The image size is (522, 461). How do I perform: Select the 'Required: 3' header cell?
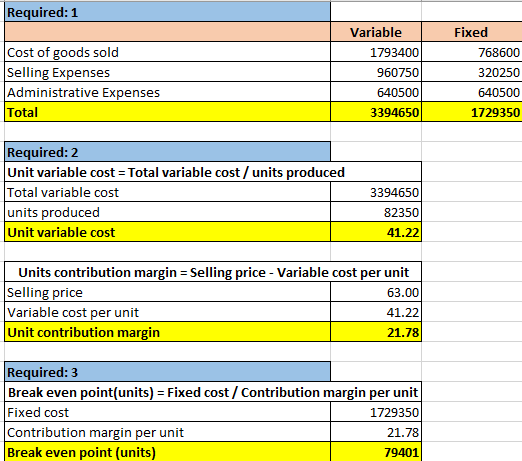click(167, 372)
